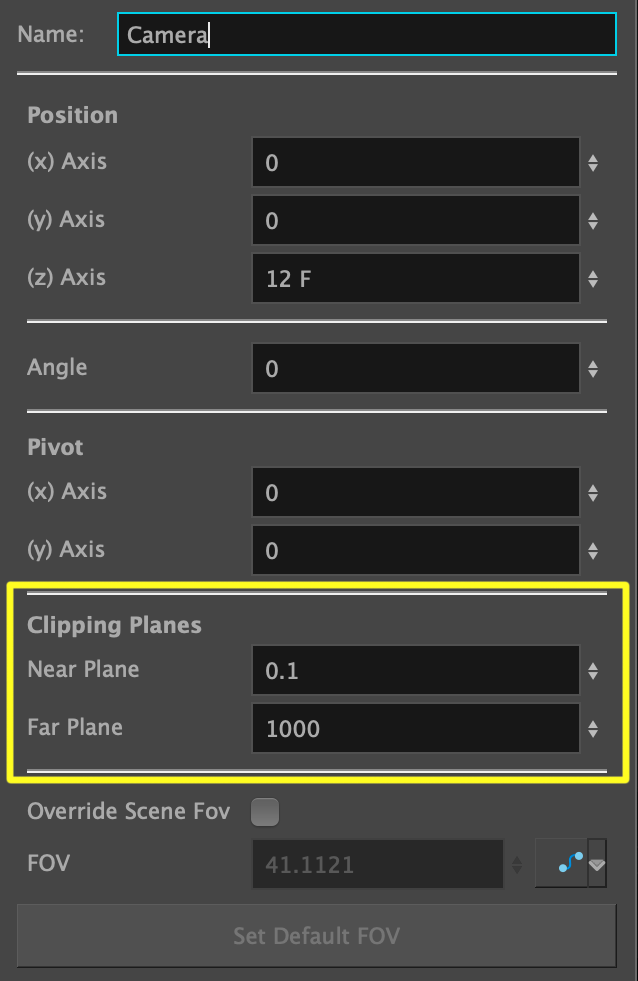Click the Set Default FOV button
Image resolution: width=638 pixels, height=981 pixels.
pyautogui.click(x=317, y=936)
